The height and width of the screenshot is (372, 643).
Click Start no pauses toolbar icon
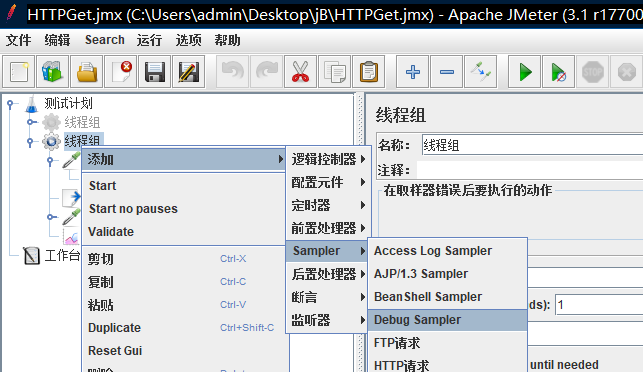point(559,72)
